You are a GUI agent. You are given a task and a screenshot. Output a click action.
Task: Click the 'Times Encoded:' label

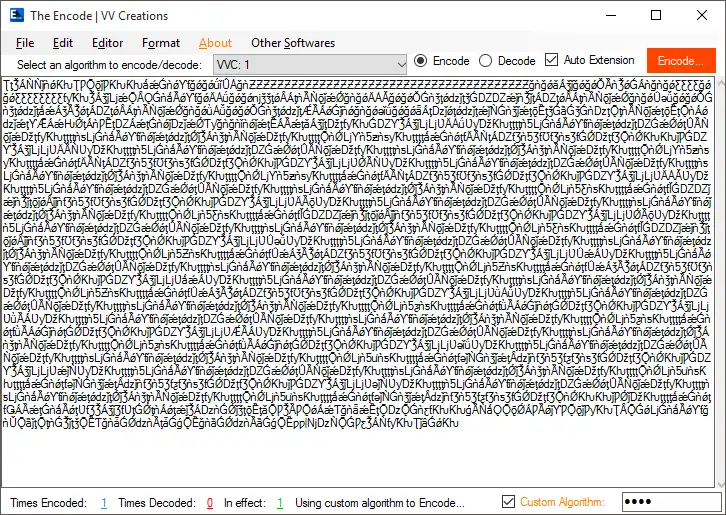coord(49,503)
